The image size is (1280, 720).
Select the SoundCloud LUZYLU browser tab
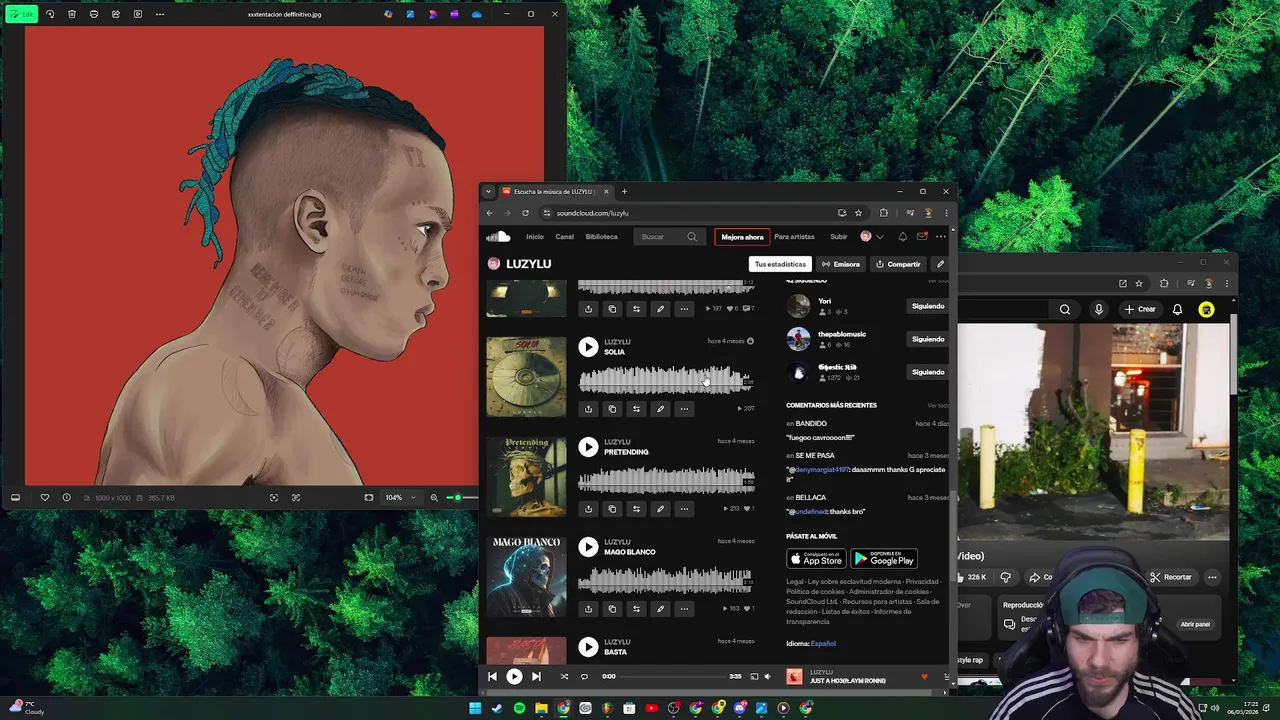point(556,191)
